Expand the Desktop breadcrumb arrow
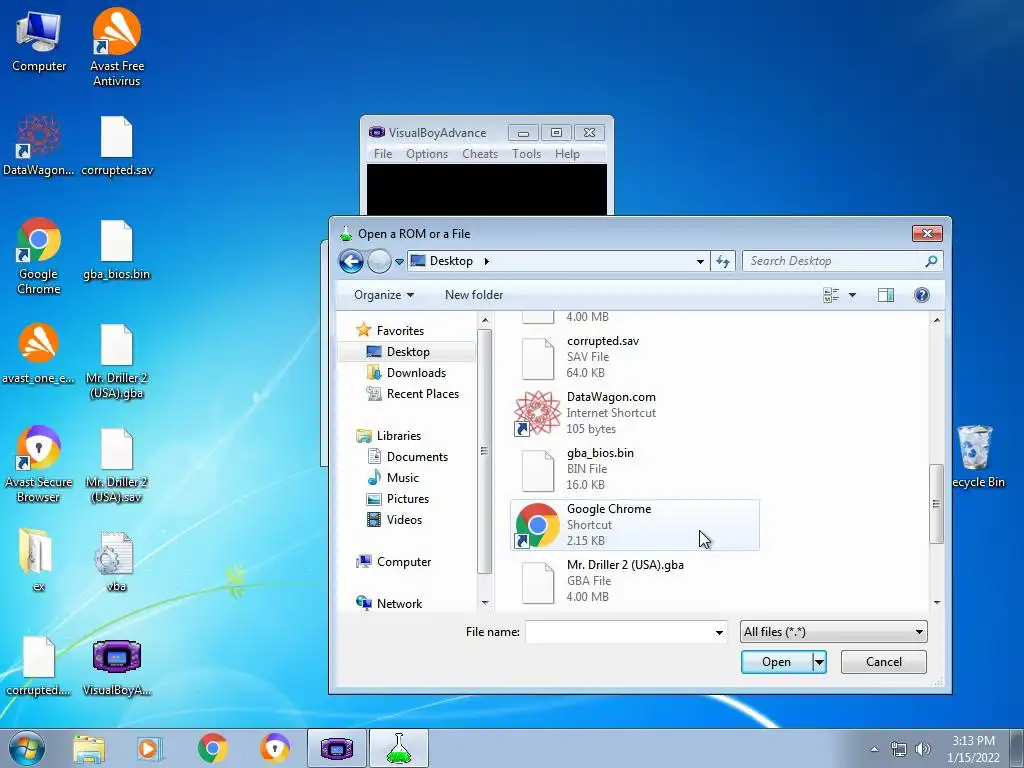 [487, 261]
